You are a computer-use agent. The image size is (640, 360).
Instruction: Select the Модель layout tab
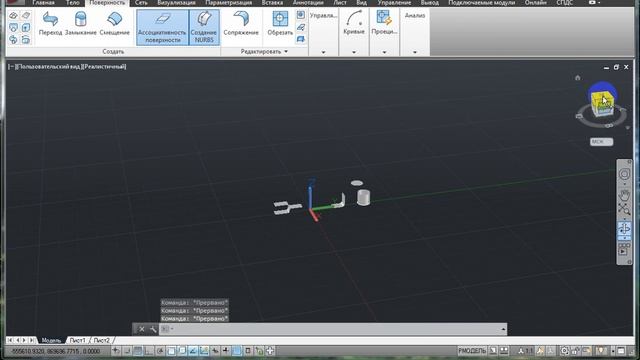pyautogui.click(x=51, y=340)
